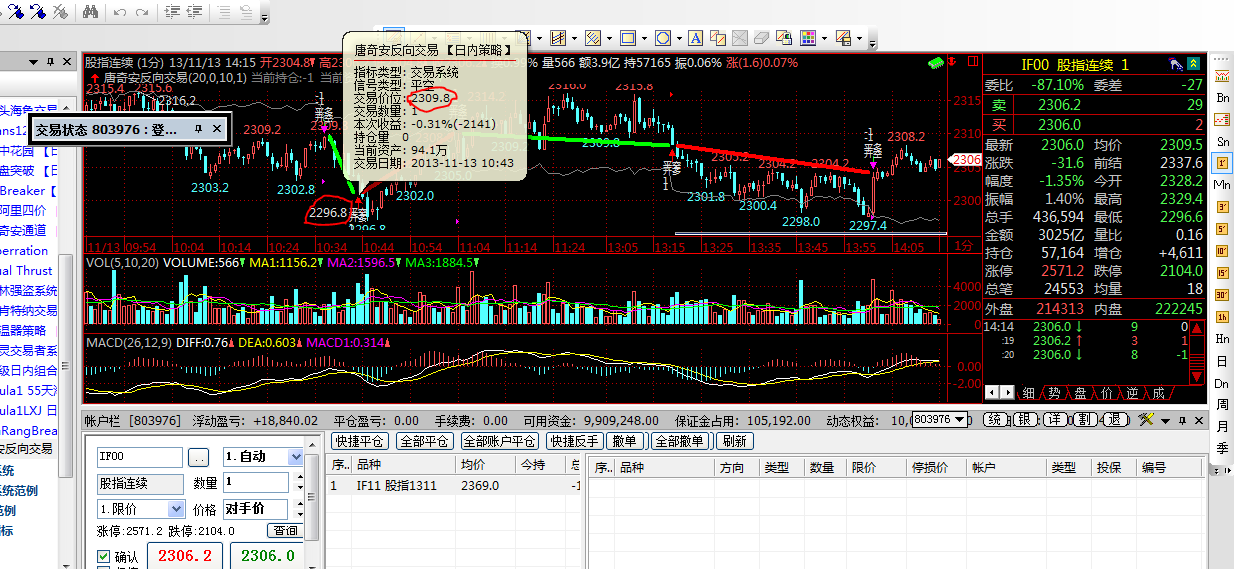Toggle the 确认 confirmation checkbox
The image size is (1234, 569).
coord(104,556)
